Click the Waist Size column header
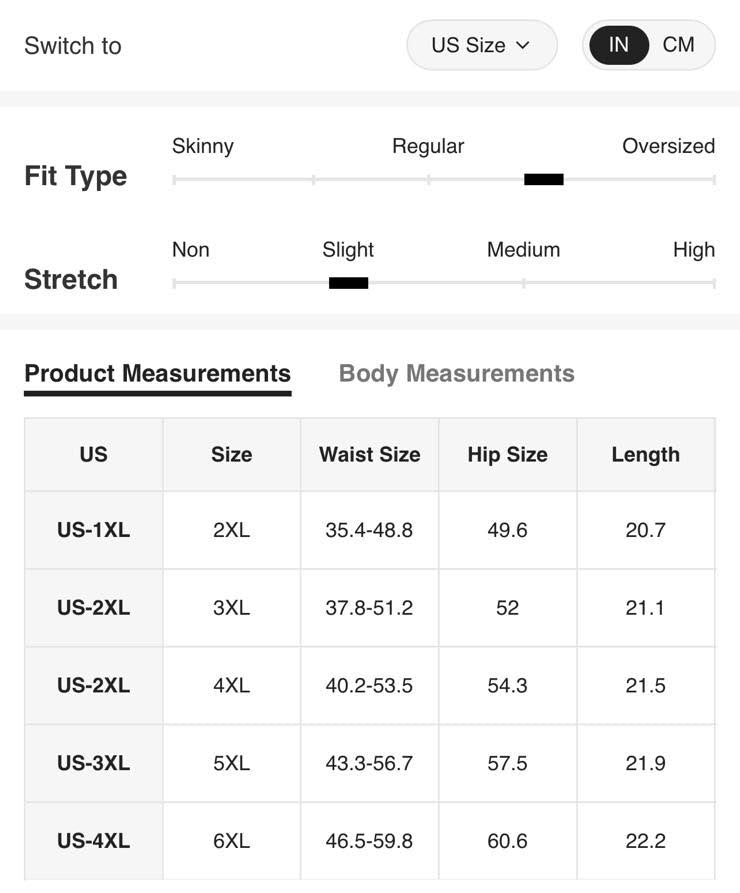 [369, 455]
